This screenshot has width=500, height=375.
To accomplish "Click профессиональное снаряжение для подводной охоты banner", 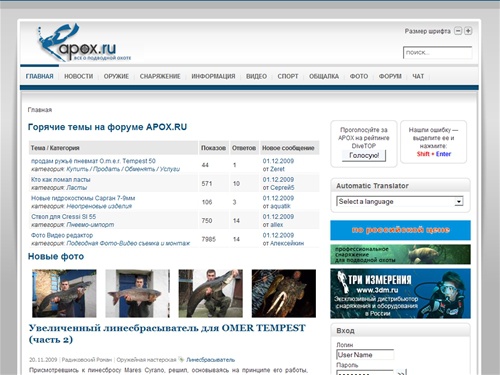I will [x=400, y=254].
